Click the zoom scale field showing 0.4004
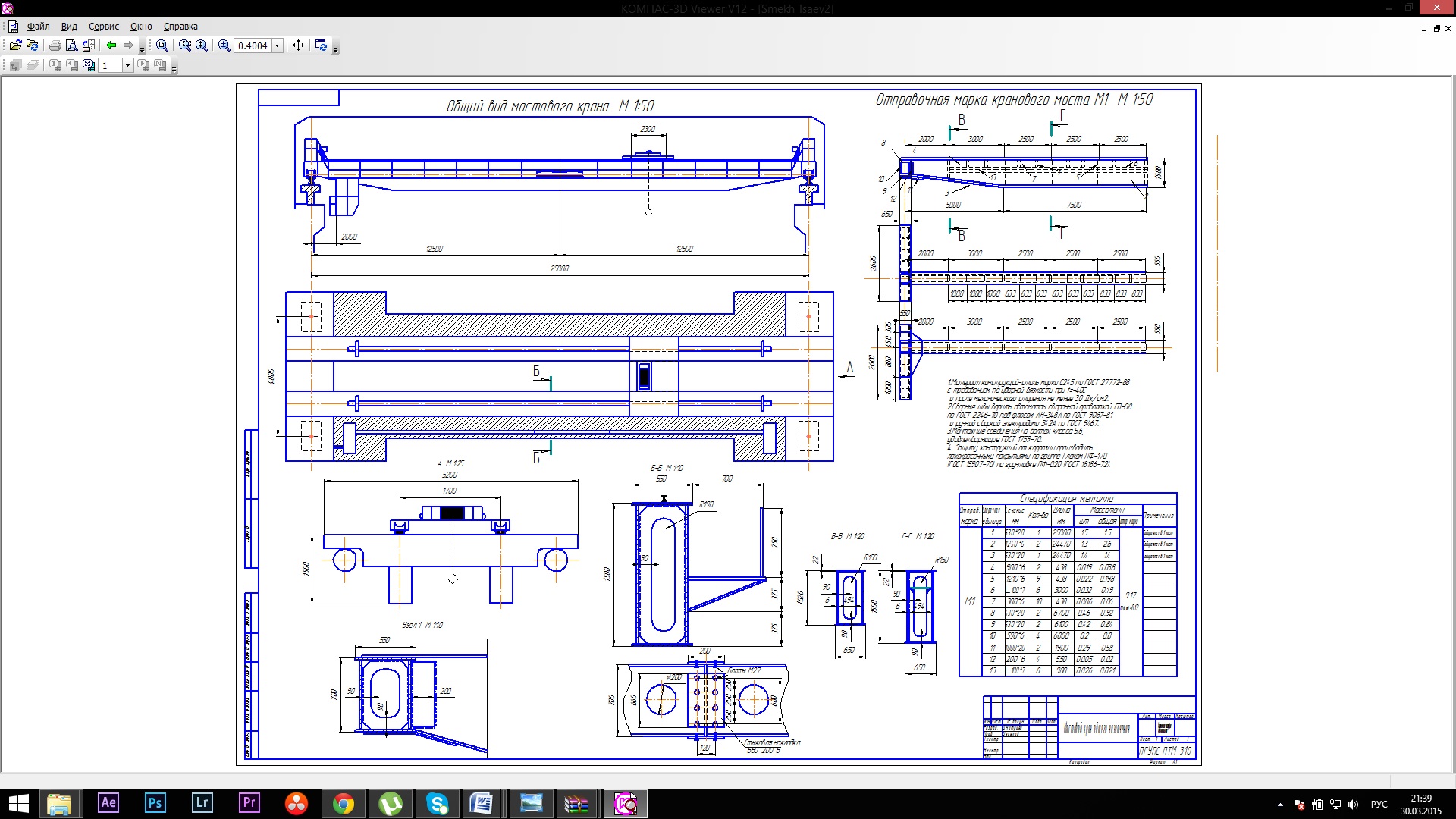This screenshot has height=819, width=1456. click(x=253, y=45)
